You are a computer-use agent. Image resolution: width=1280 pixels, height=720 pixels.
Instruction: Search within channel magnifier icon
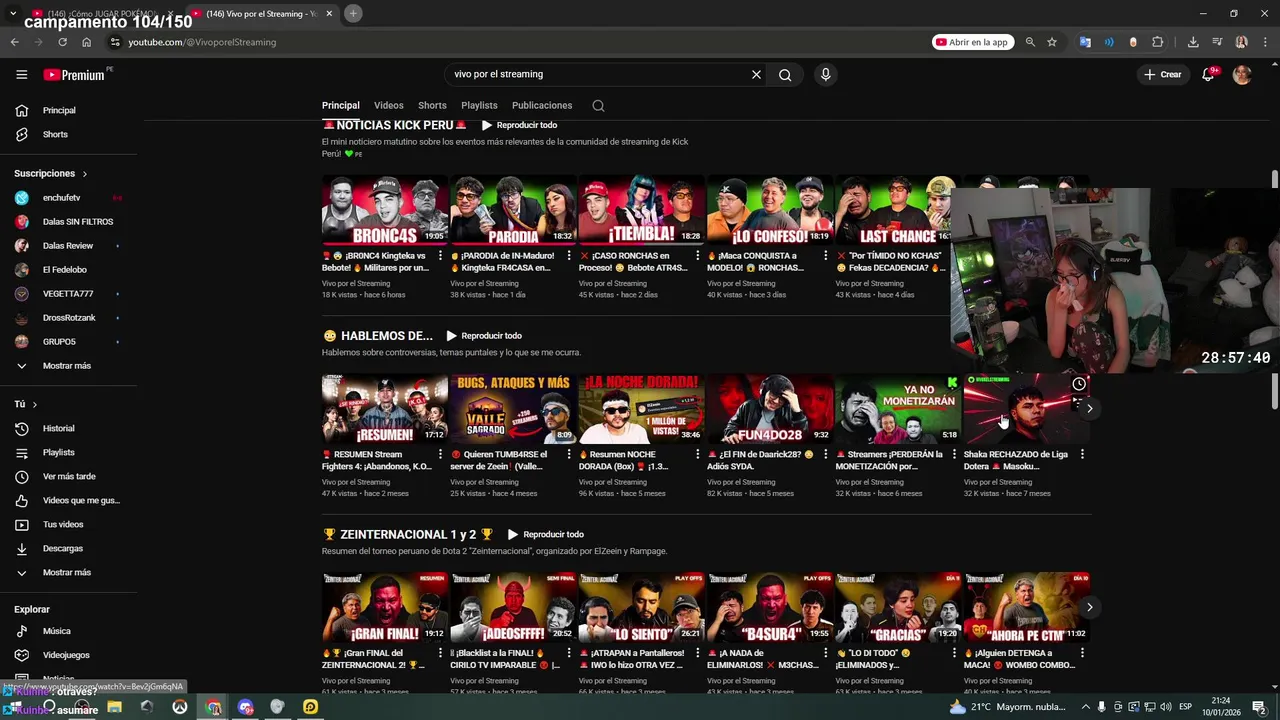[x=598, y=105]
